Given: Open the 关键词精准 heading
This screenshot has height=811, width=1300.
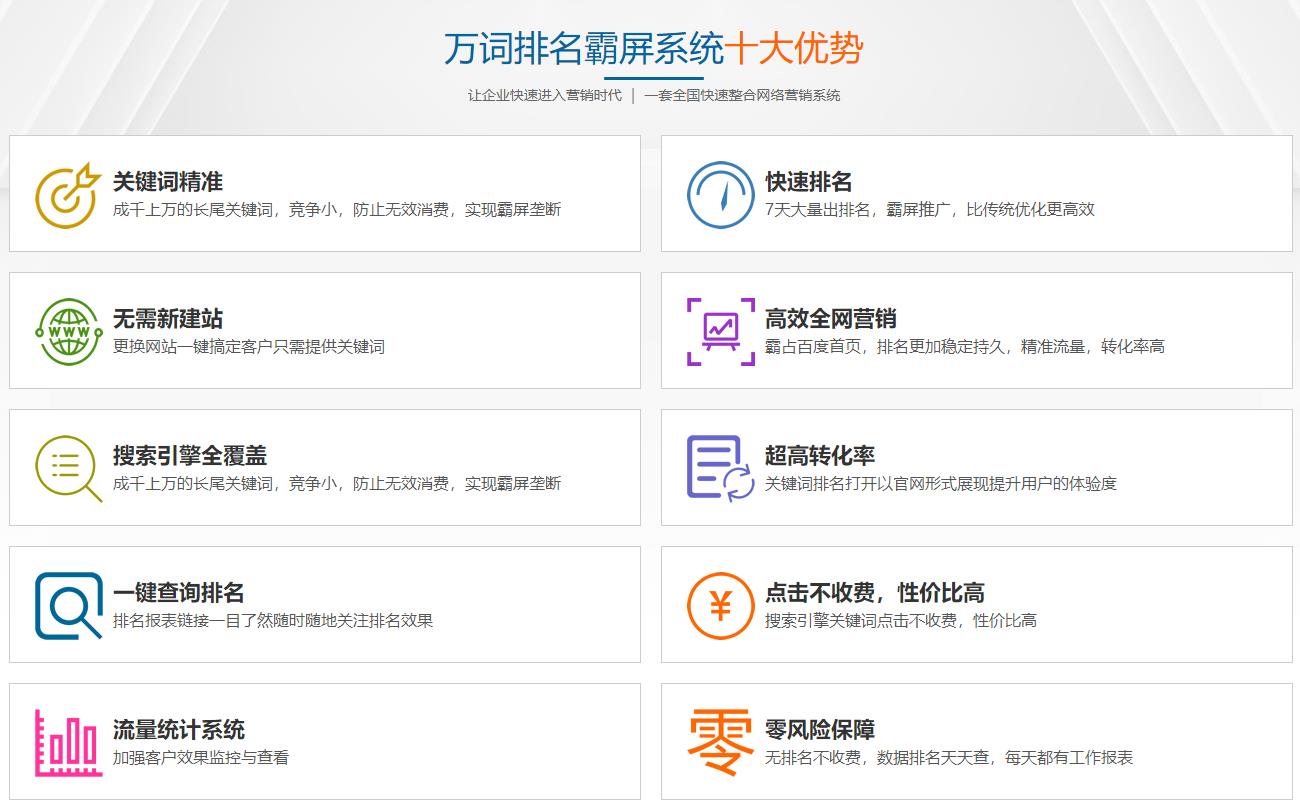Looking at the screenshot, I should 167,182.
